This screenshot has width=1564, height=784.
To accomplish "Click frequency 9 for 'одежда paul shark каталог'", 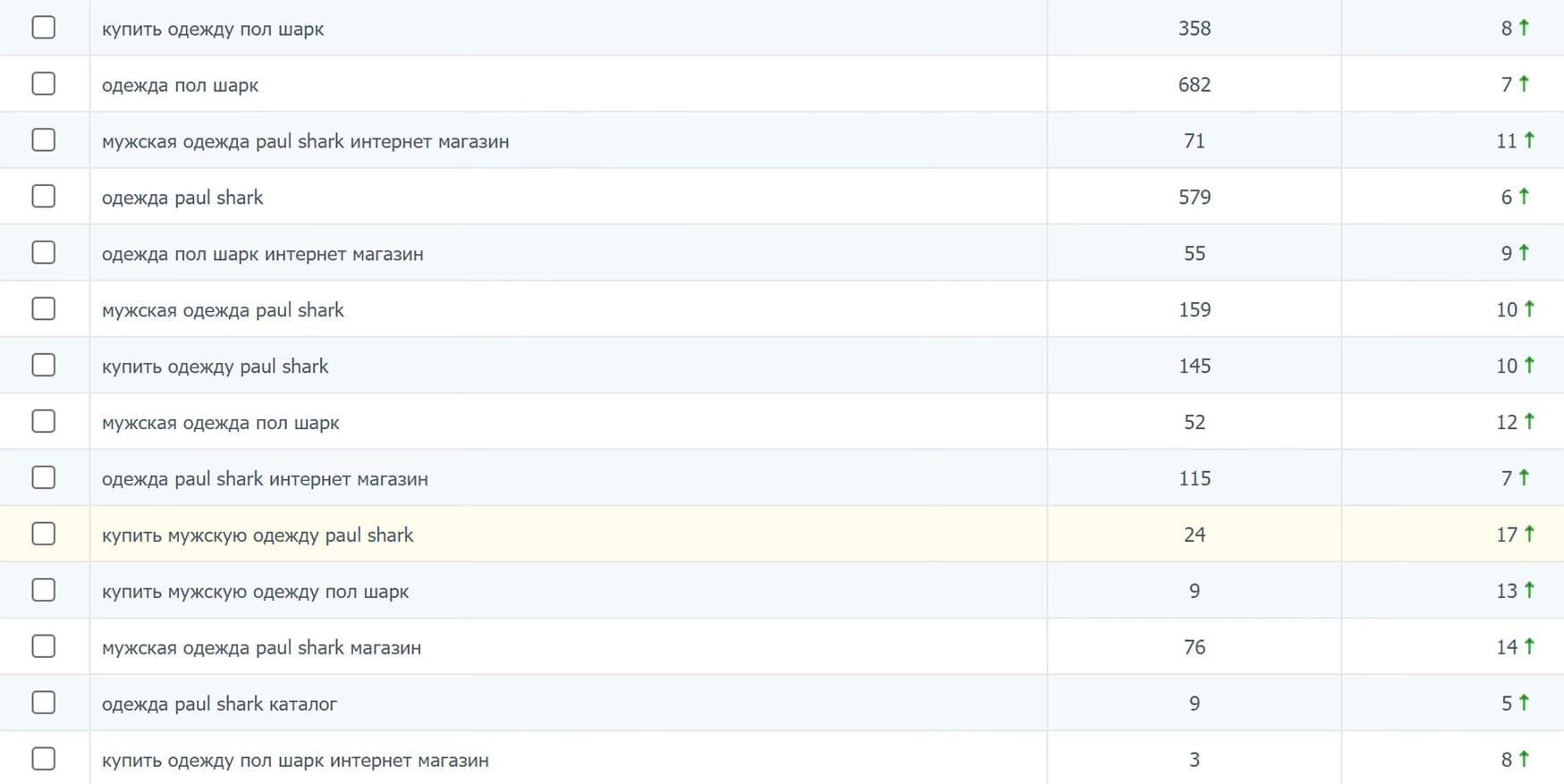I will click(1194, 704).
